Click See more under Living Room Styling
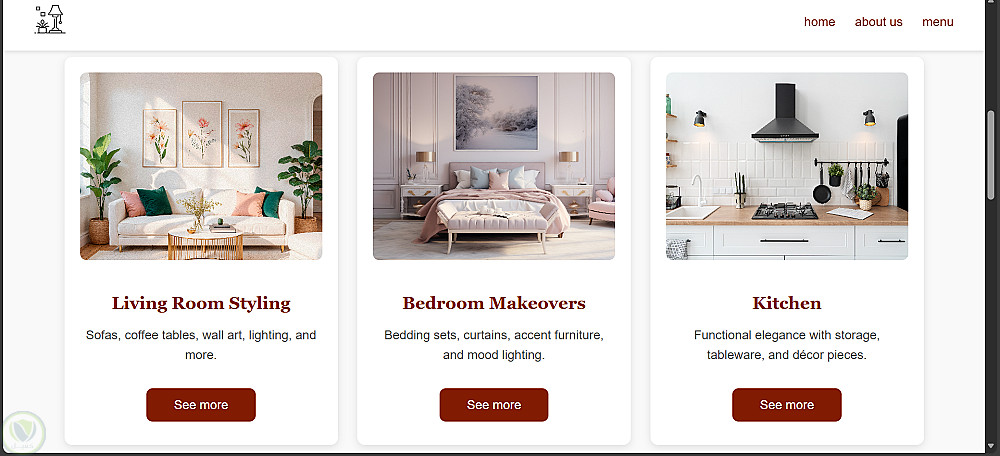Screen dimensions: 1000x456 coord(201,405)
